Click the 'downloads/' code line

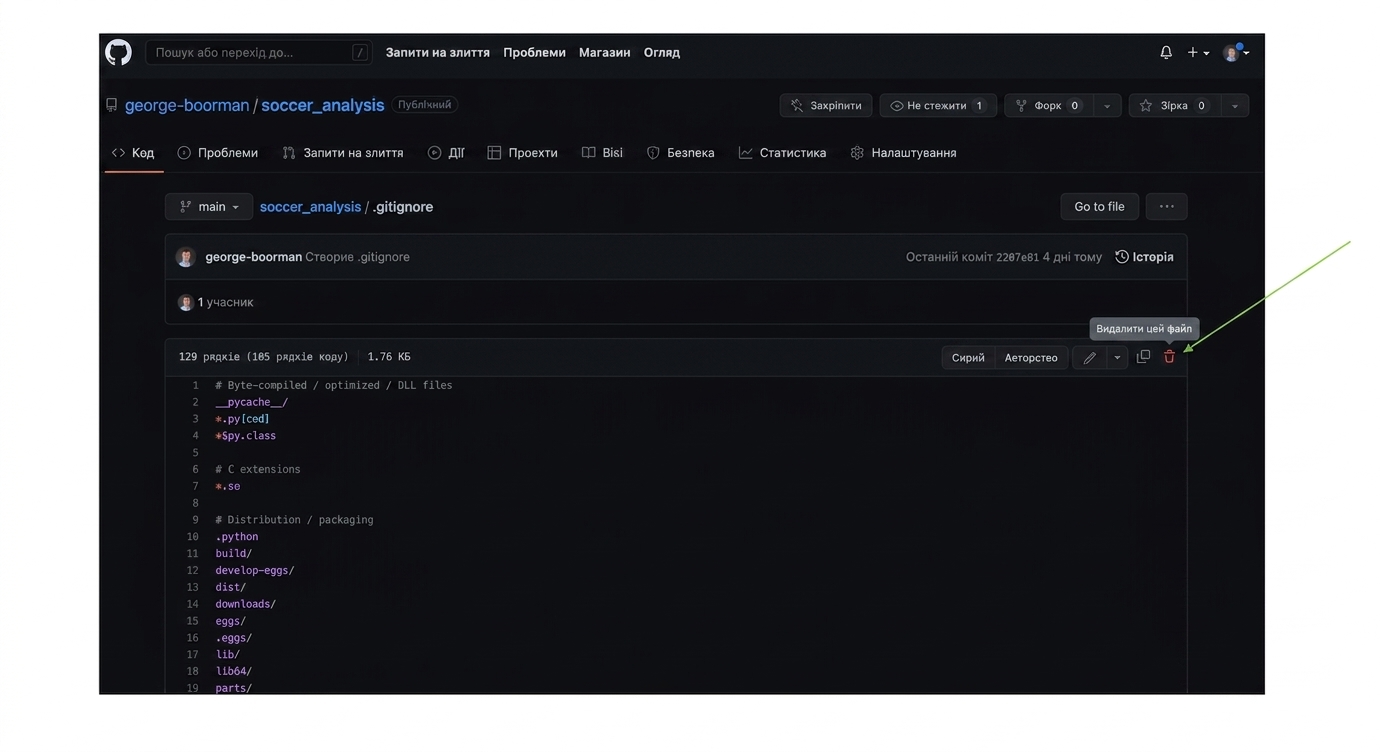[x=246, y=604]
